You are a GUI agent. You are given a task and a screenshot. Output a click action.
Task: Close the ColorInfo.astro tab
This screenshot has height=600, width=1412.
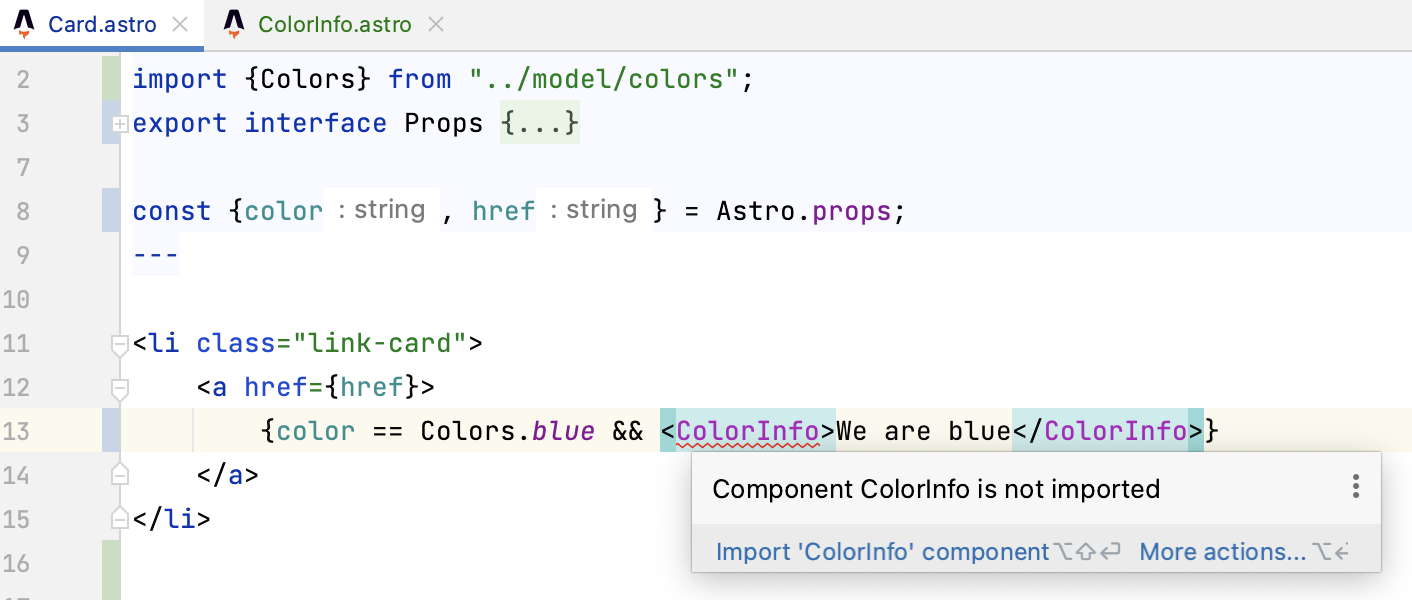(436, 25)
